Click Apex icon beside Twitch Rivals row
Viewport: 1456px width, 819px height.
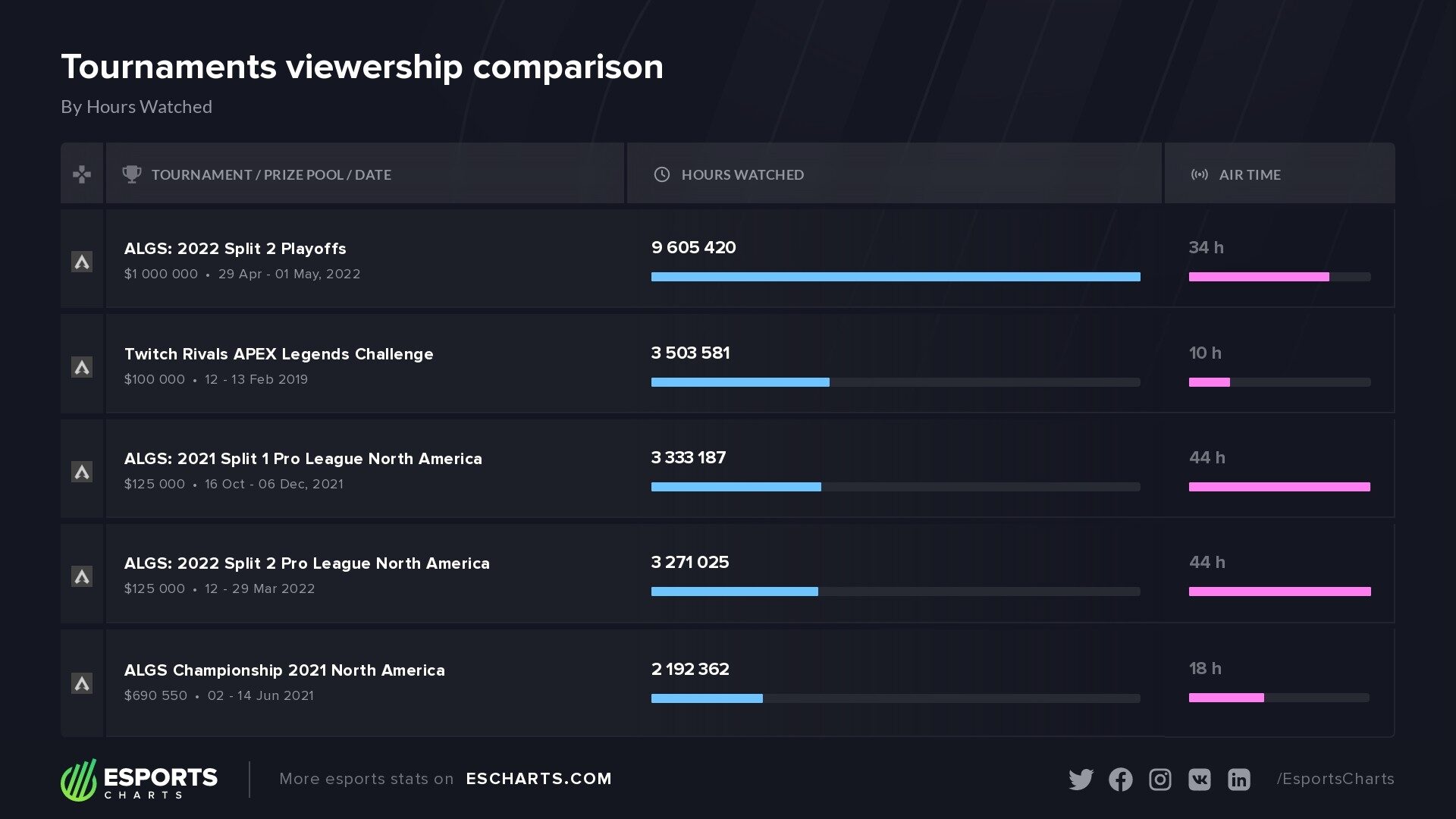tap(82, 367)
